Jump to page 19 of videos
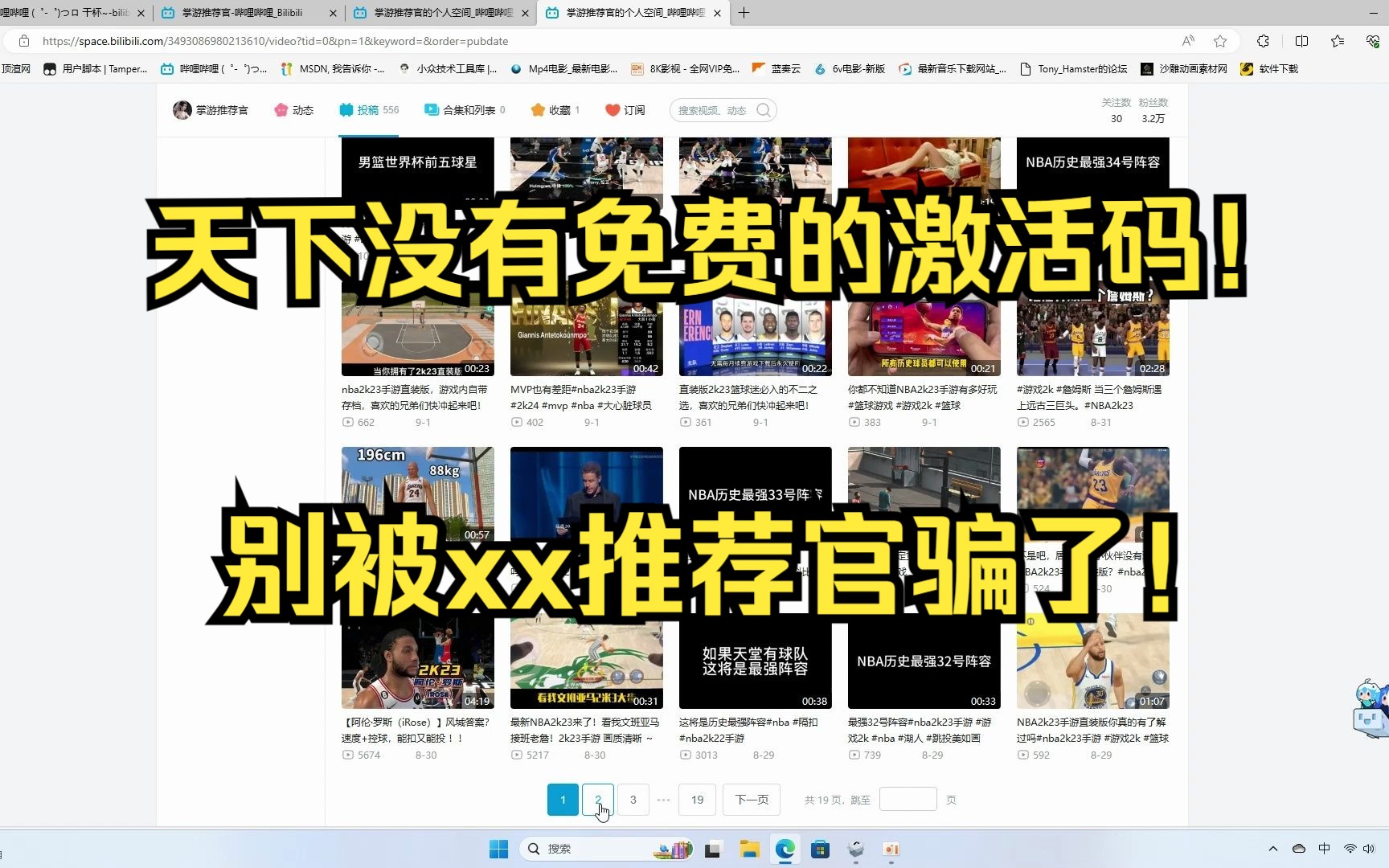This screenshot has width=1389, height=868. [x=697, y=800]
